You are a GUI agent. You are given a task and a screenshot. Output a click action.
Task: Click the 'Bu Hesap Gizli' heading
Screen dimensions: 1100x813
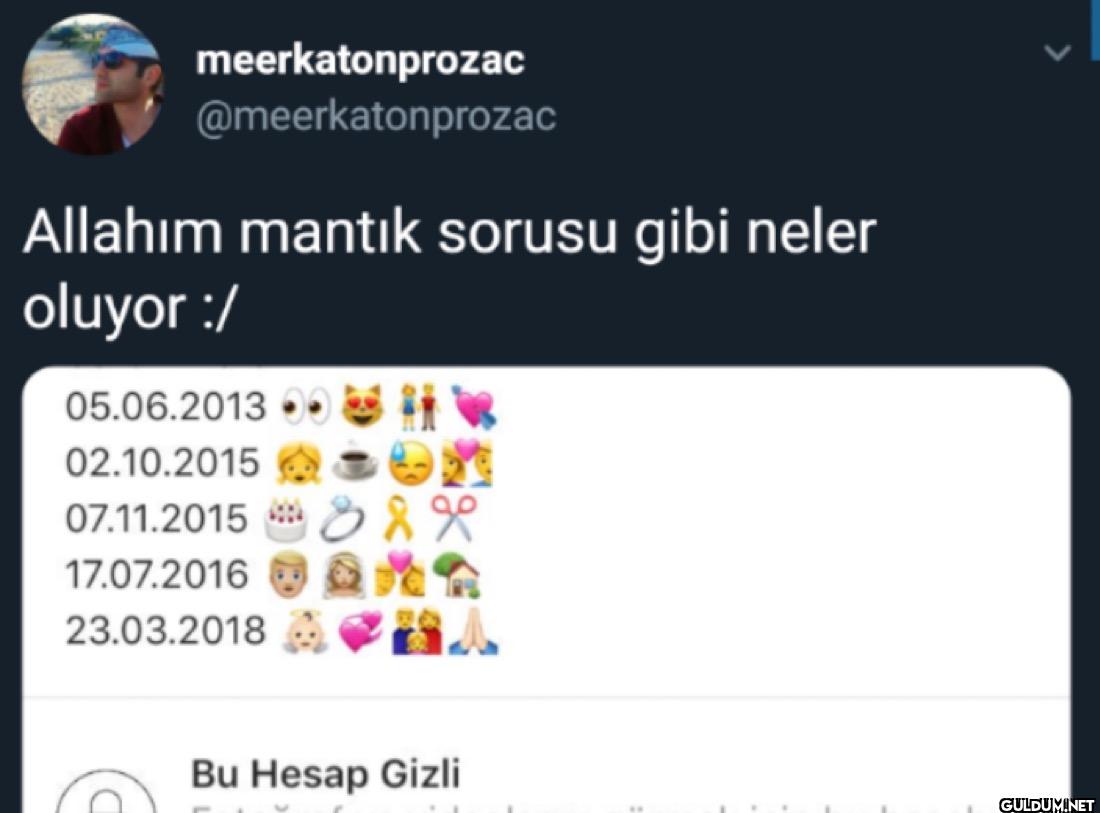tap(326, 774)
